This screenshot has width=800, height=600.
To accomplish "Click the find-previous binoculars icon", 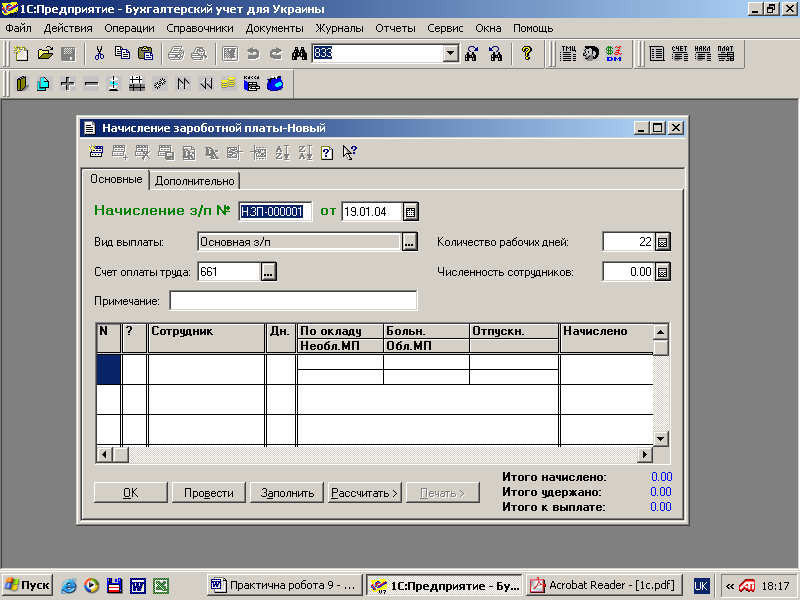I will pos(495,53).
